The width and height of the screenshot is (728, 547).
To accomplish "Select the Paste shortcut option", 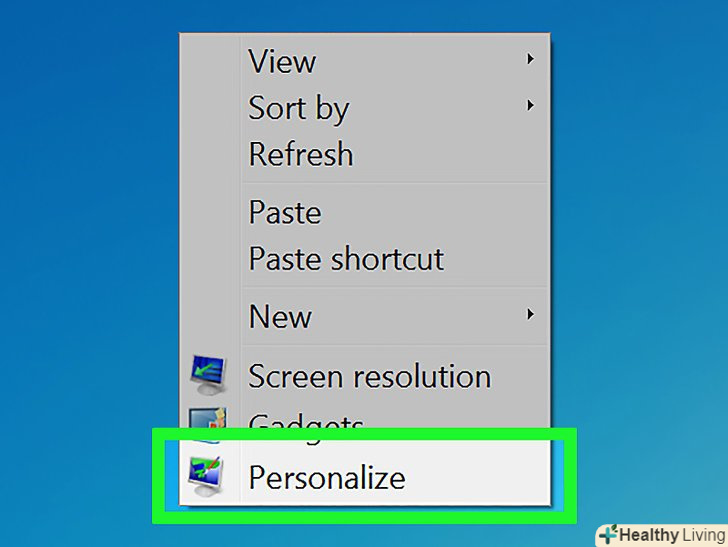I will click(x=345, y=259).
